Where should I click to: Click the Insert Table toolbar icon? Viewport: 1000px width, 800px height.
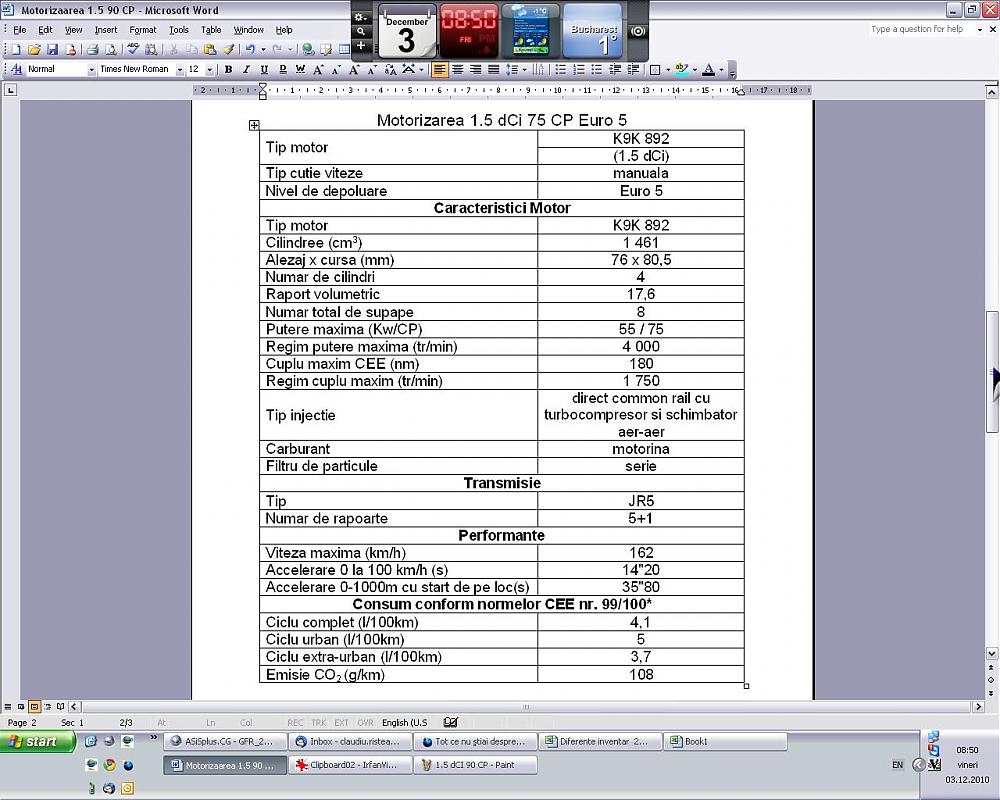coord(343,49)
